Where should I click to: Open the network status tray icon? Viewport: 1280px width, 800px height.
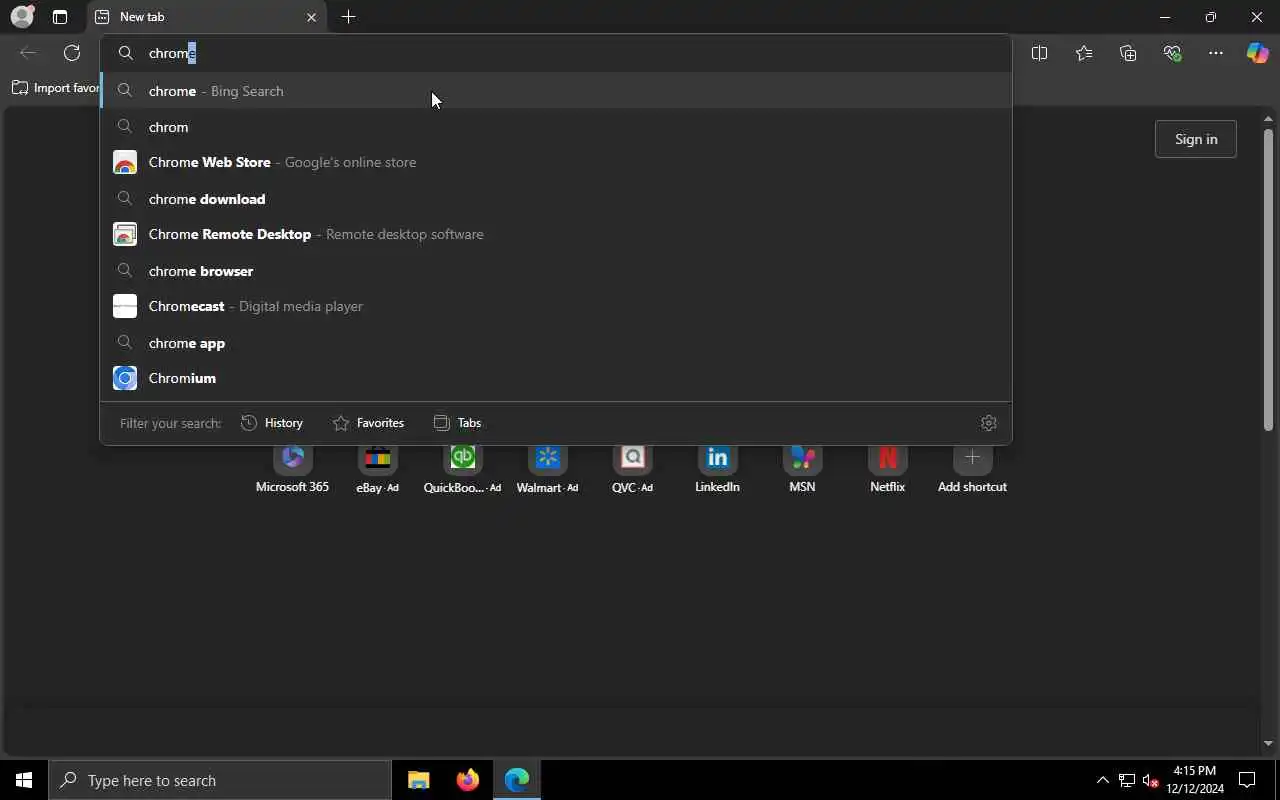click(1126, 780)
